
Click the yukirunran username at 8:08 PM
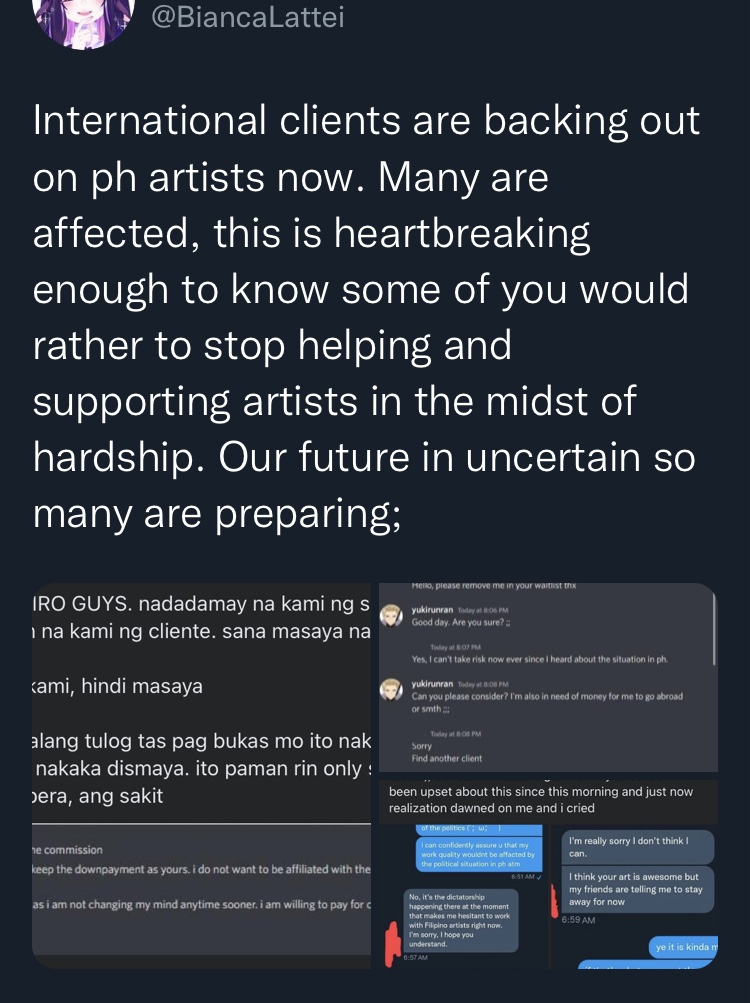[432, 684]
